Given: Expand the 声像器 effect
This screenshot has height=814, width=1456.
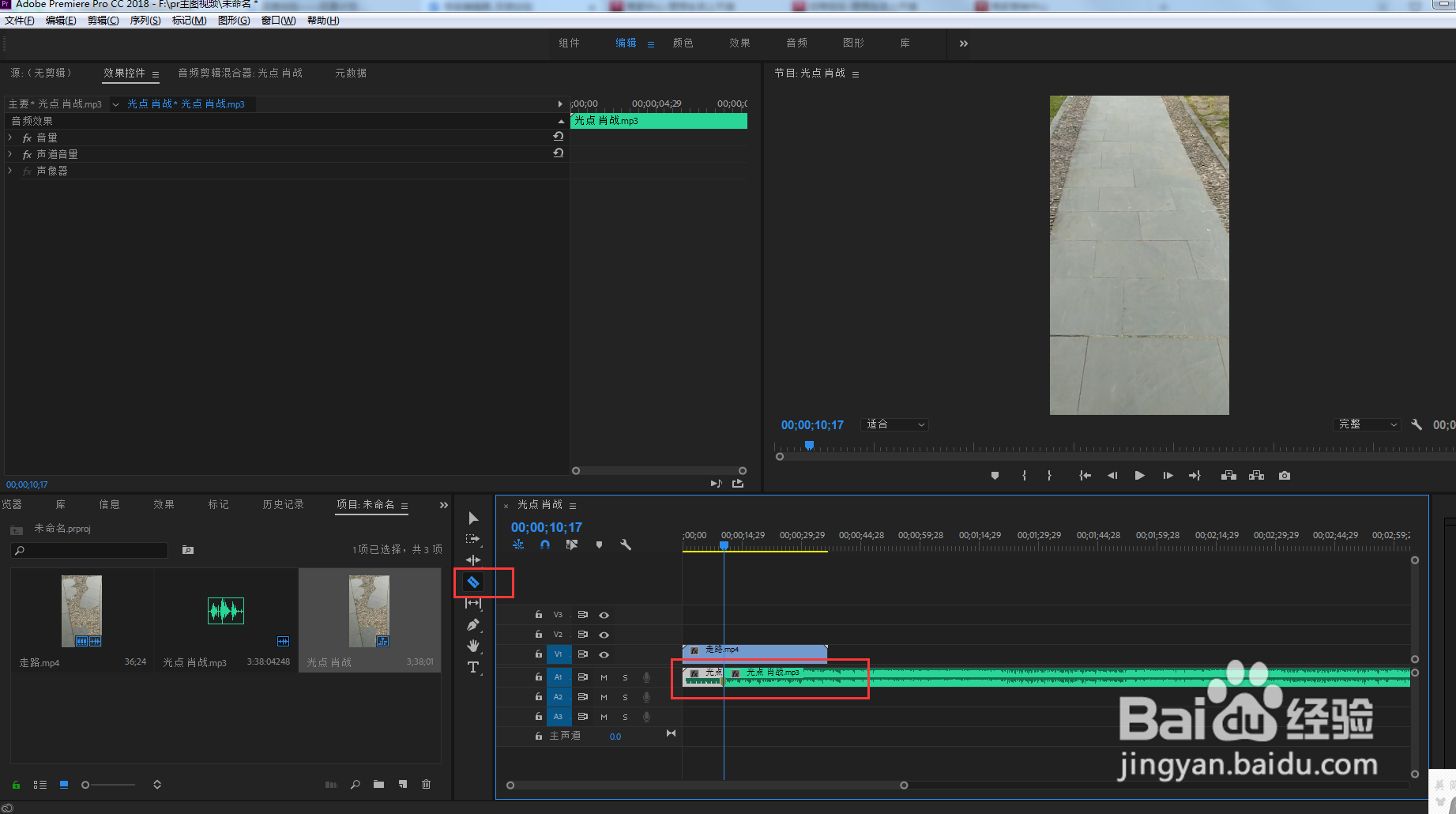Looking at the screenshot, I should click(10, 171).
